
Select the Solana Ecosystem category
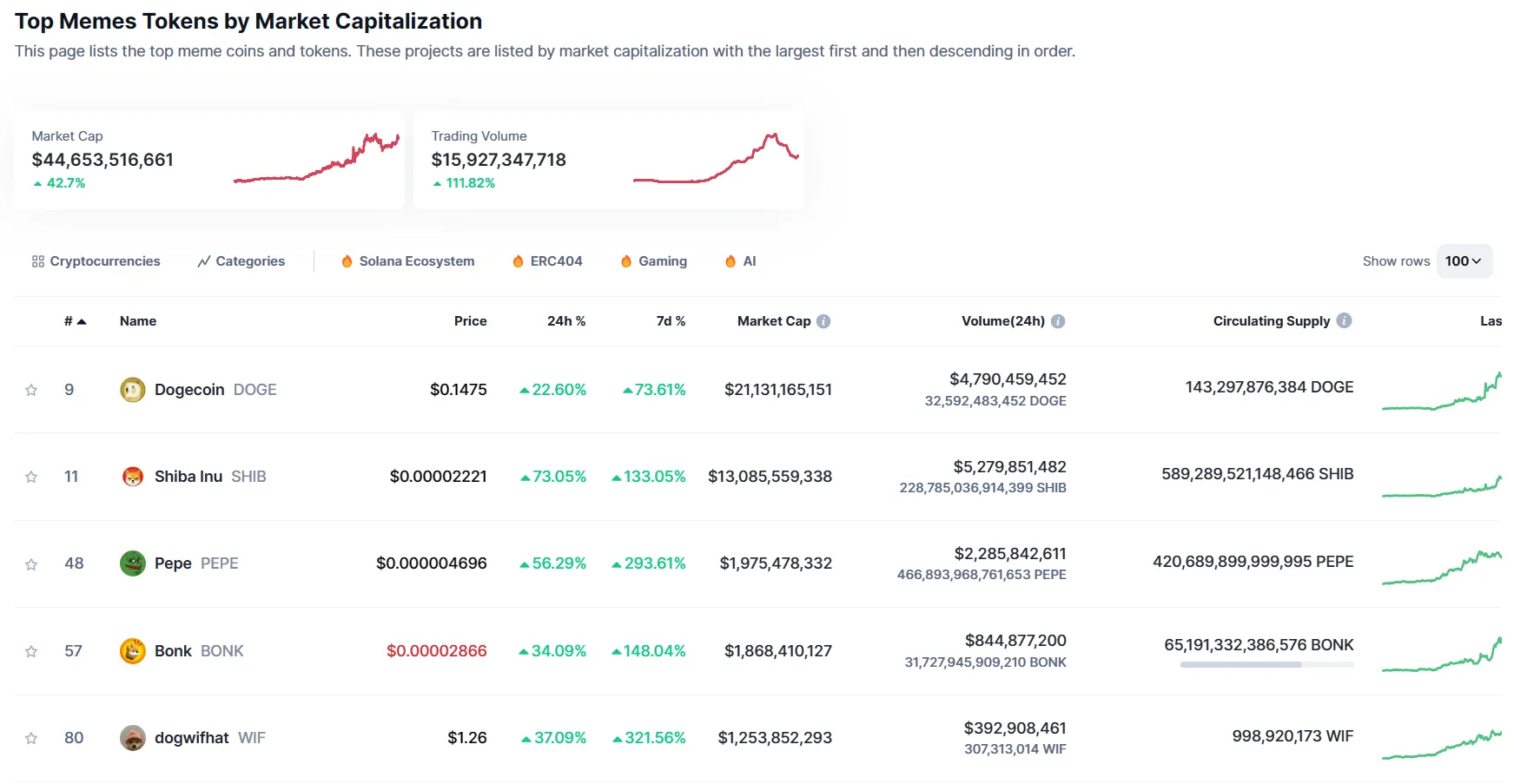408,261
